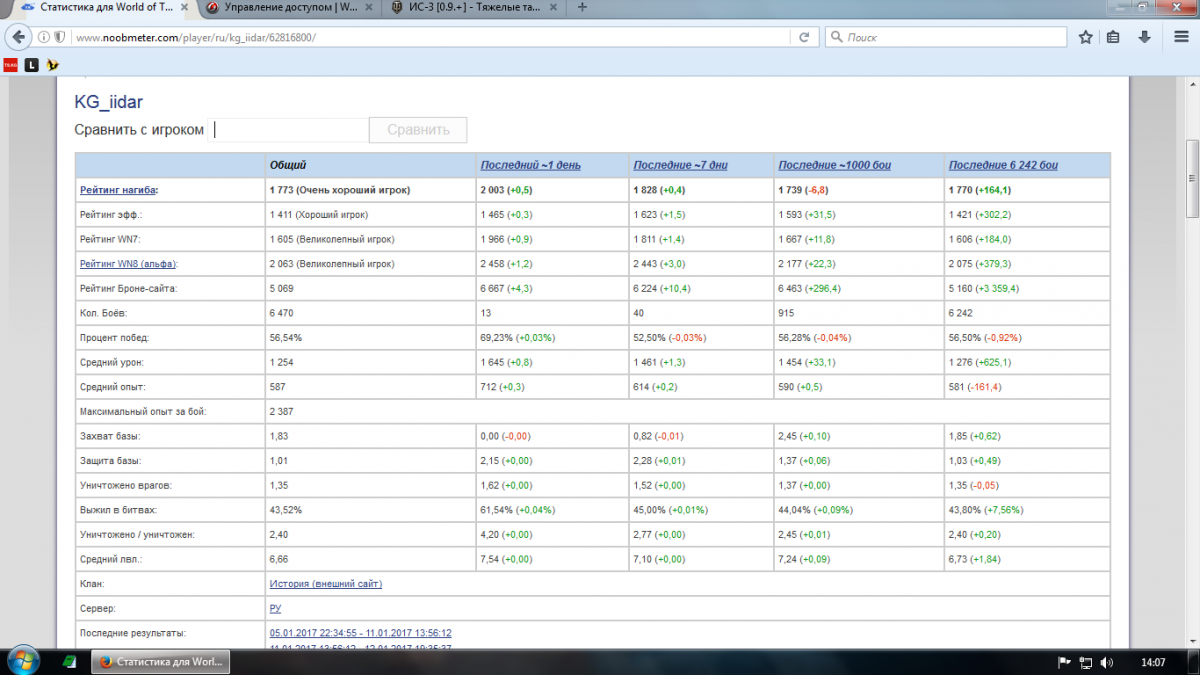The height and width of the screenshot is (675, 1200).
Task: Switch to the ИС-3 tab
Action: point(477,8)
